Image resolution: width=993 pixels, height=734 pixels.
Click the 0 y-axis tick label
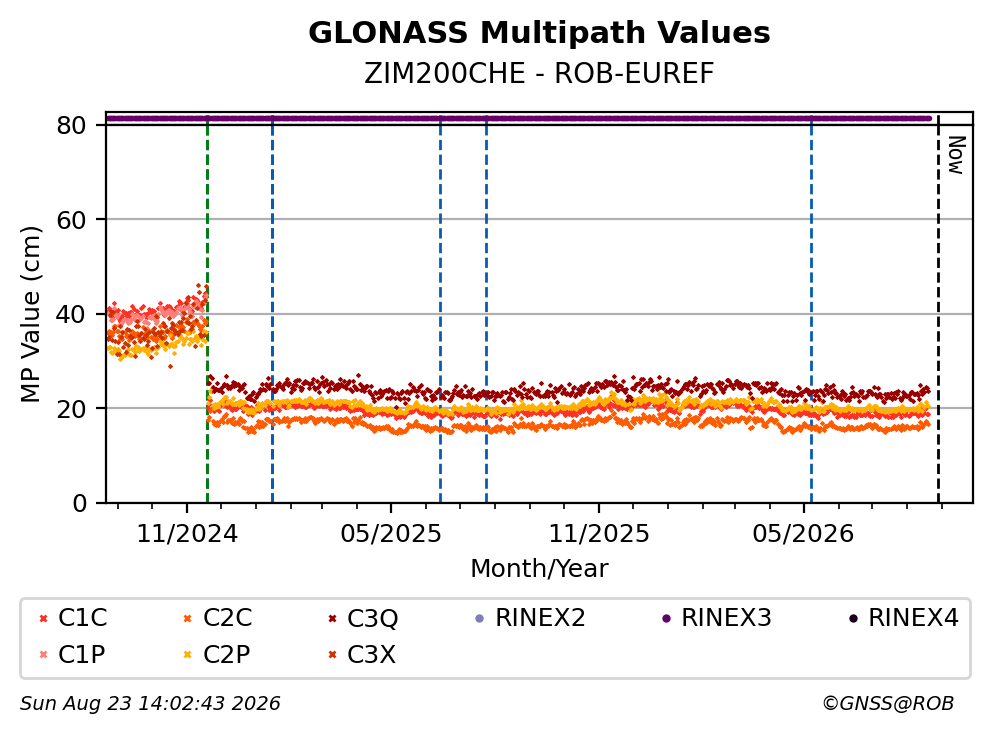tap(80, 503)
